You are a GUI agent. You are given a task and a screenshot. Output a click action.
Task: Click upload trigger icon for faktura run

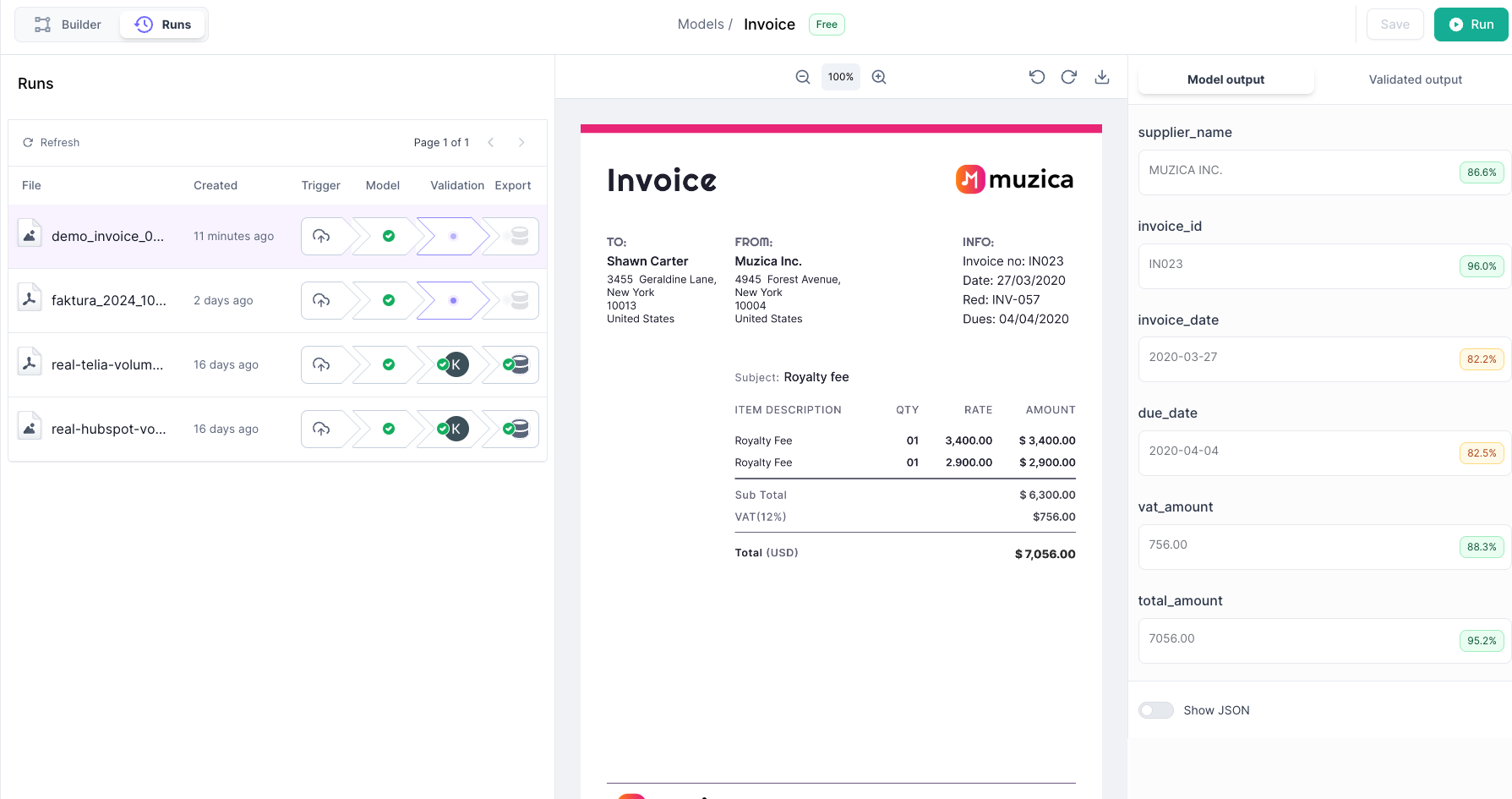[321, 301]
